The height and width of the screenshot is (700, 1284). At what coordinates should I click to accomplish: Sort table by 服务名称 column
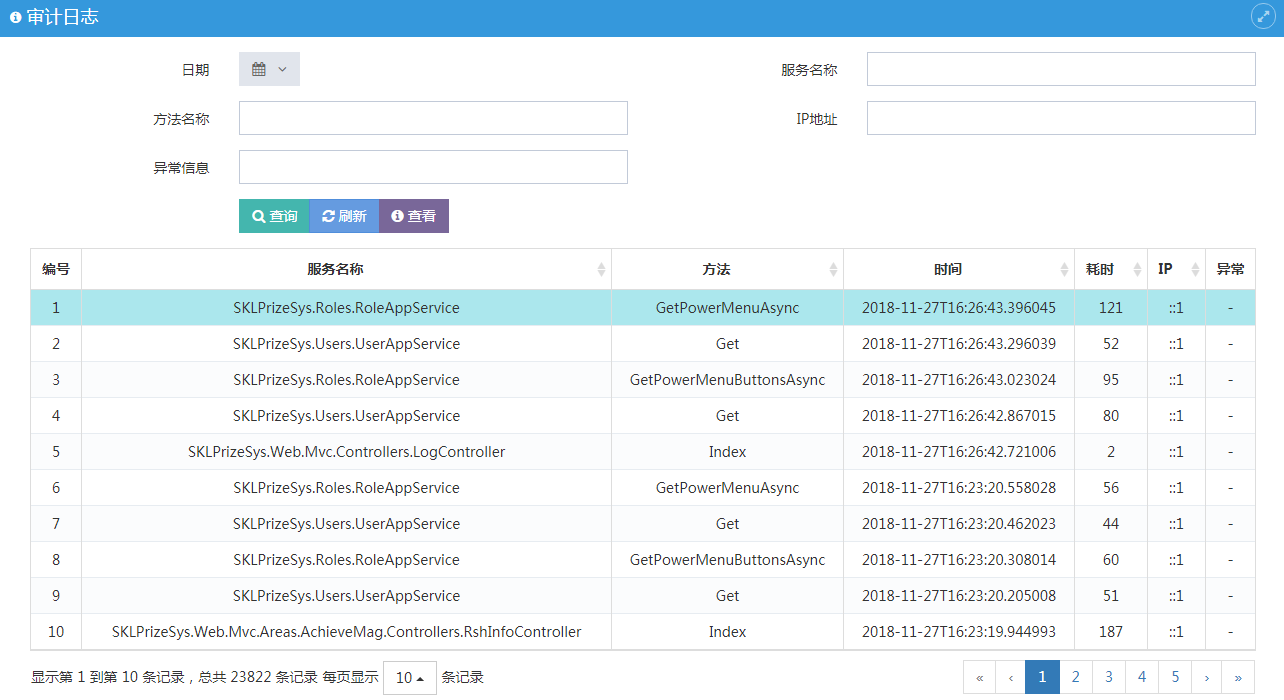[346, 269]
